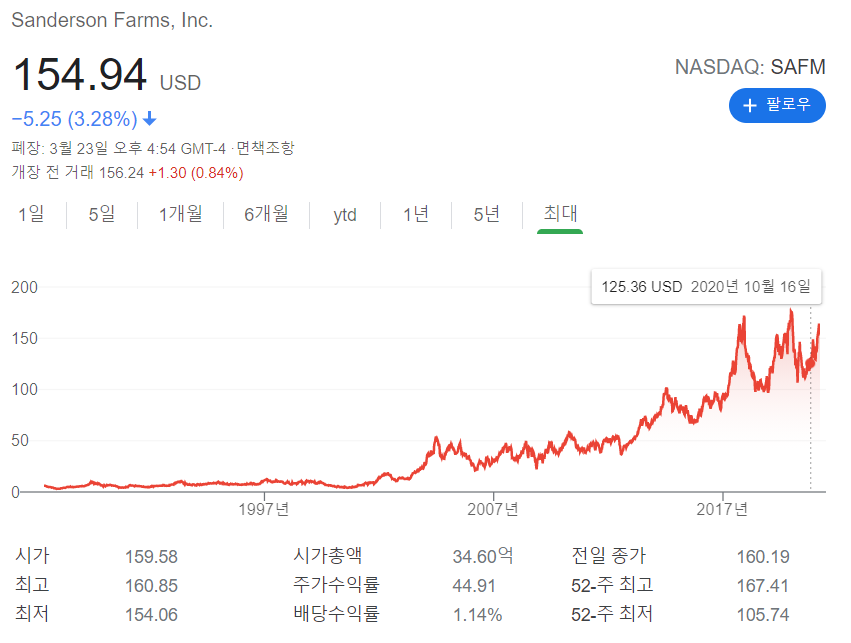Screen dimensions: 851x643
Task: Click the blue down arrow beside -5.25
Action: click(148, 118)
